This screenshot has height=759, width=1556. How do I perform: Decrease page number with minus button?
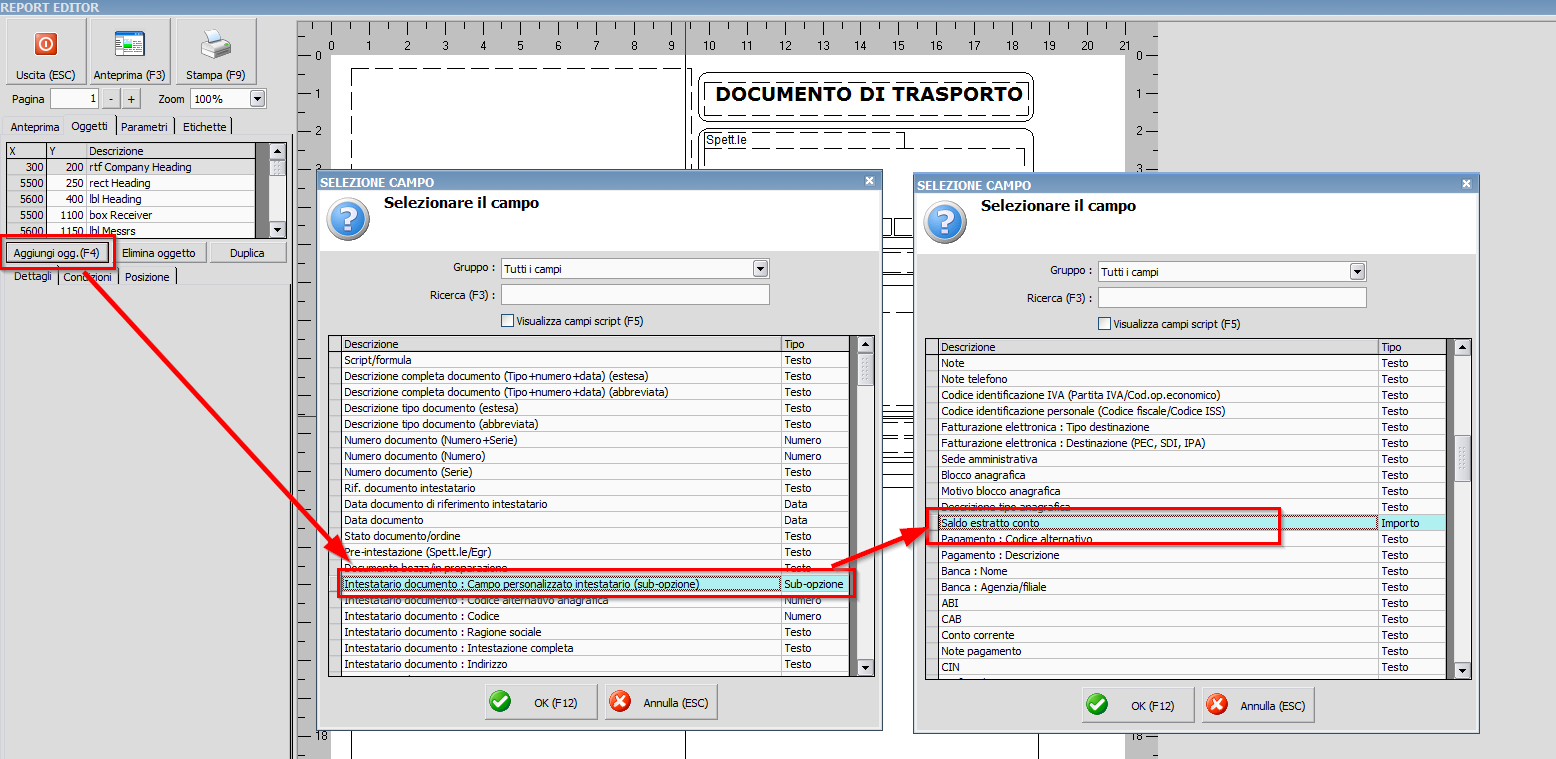(110, 99)
